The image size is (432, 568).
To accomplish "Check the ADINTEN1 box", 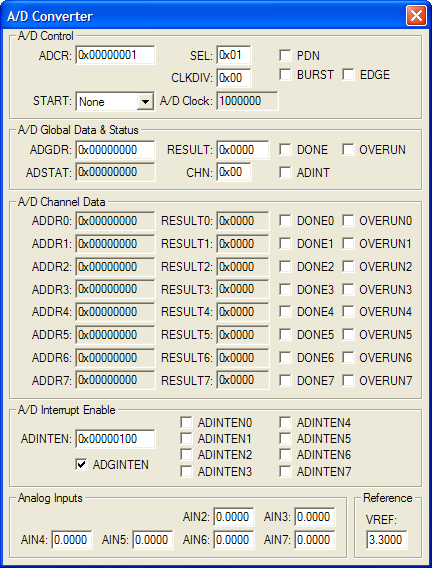I will (x=186, y=438).
